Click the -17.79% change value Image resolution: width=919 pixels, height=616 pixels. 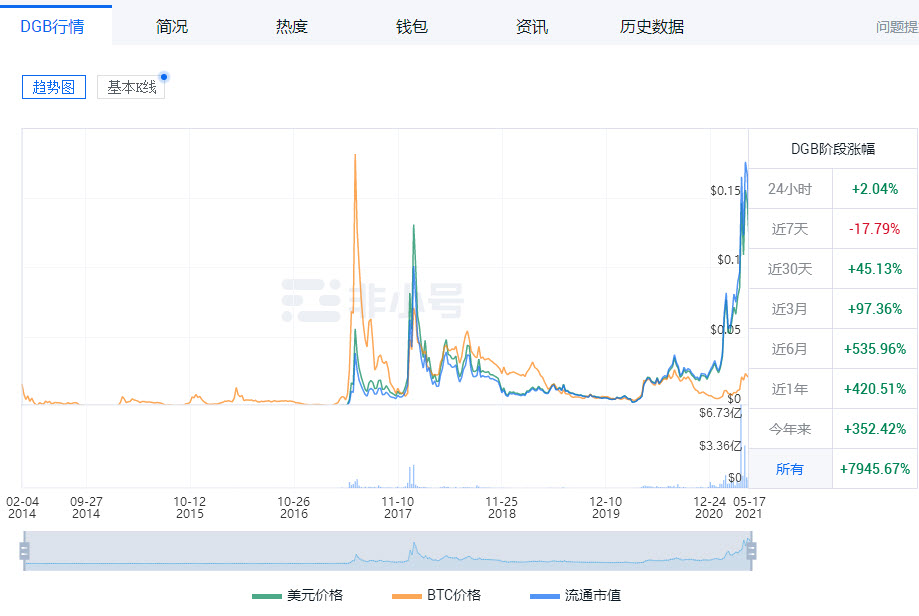[x=874, y=229]
